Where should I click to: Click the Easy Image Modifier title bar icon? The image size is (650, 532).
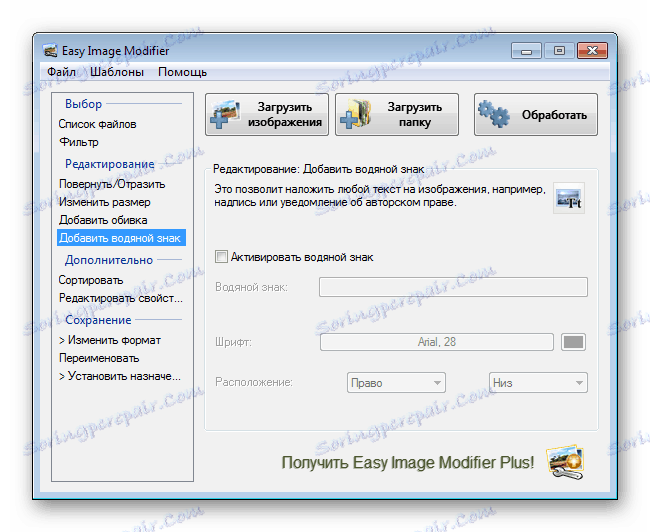pos(50,51)
